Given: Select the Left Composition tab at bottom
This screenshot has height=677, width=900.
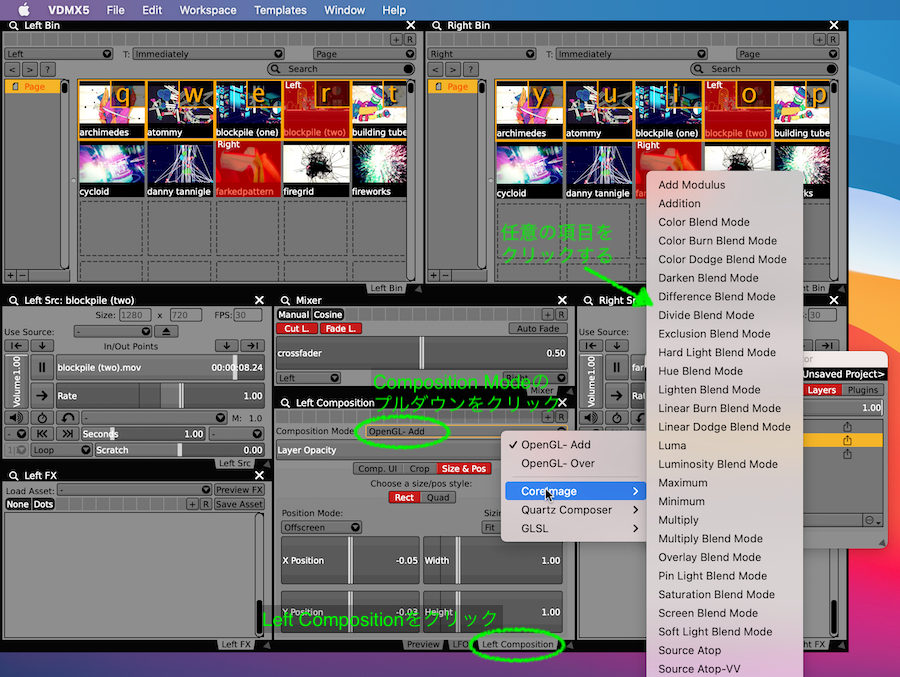Looking at the screenshot, I should point(517,644).
